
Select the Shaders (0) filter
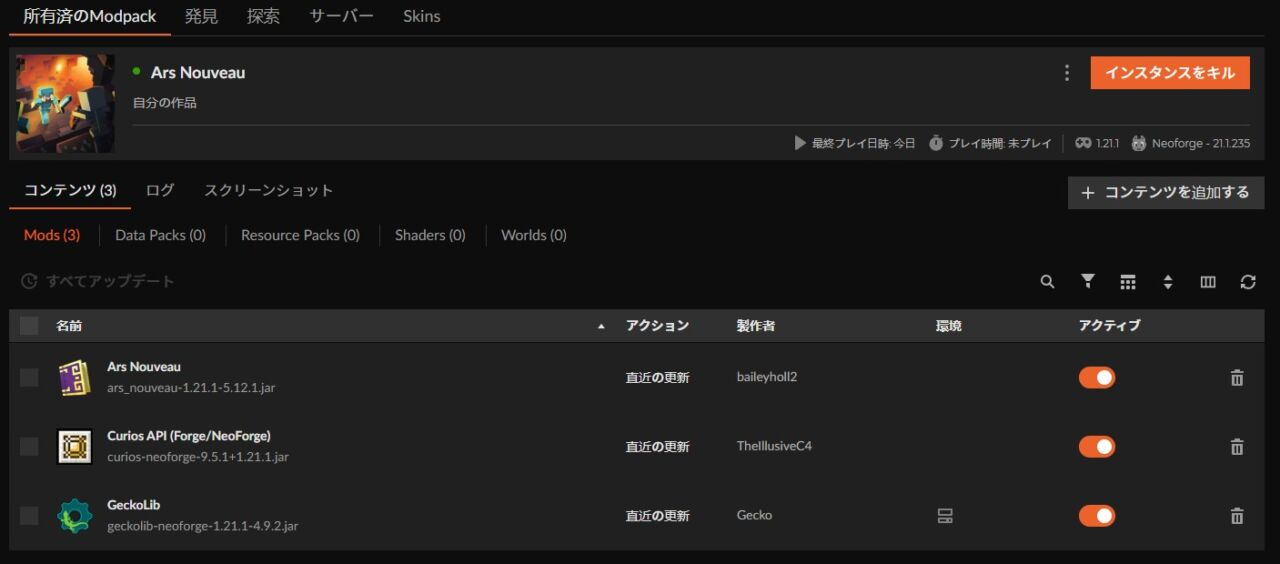tap(430, 235)
